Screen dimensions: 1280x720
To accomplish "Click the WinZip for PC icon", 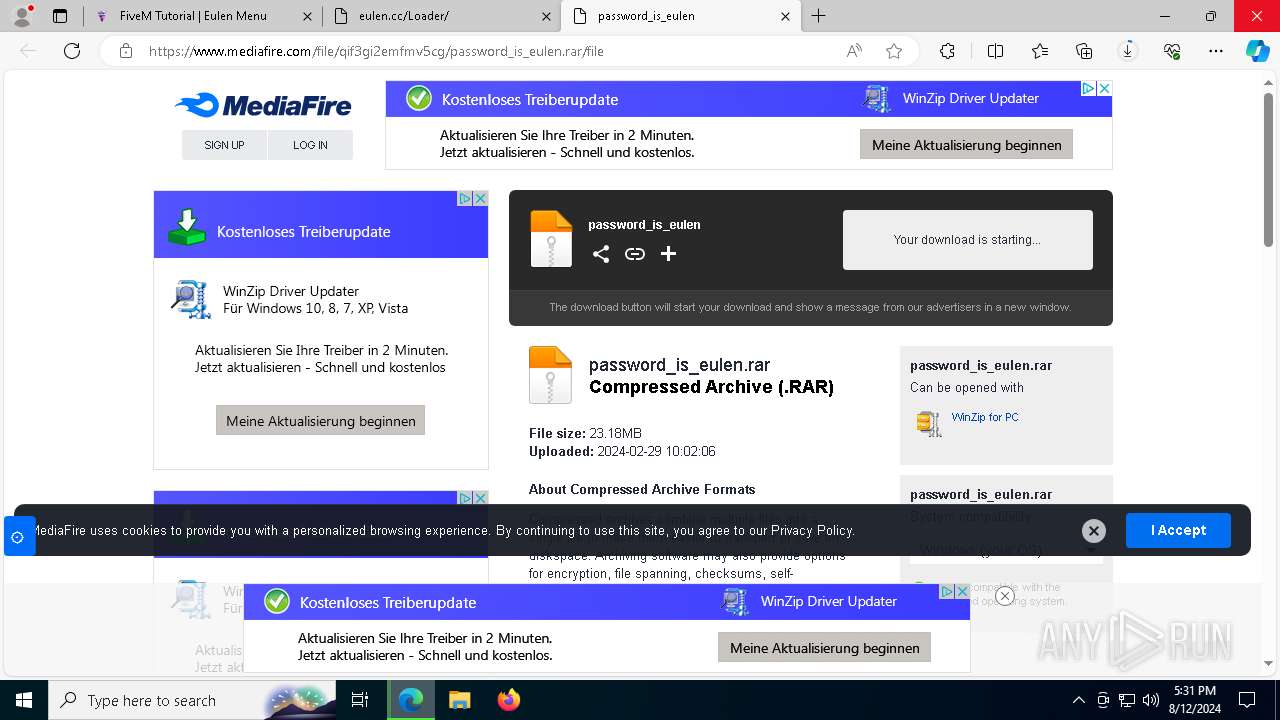I will pyautogui.click(x=929, y=423).
